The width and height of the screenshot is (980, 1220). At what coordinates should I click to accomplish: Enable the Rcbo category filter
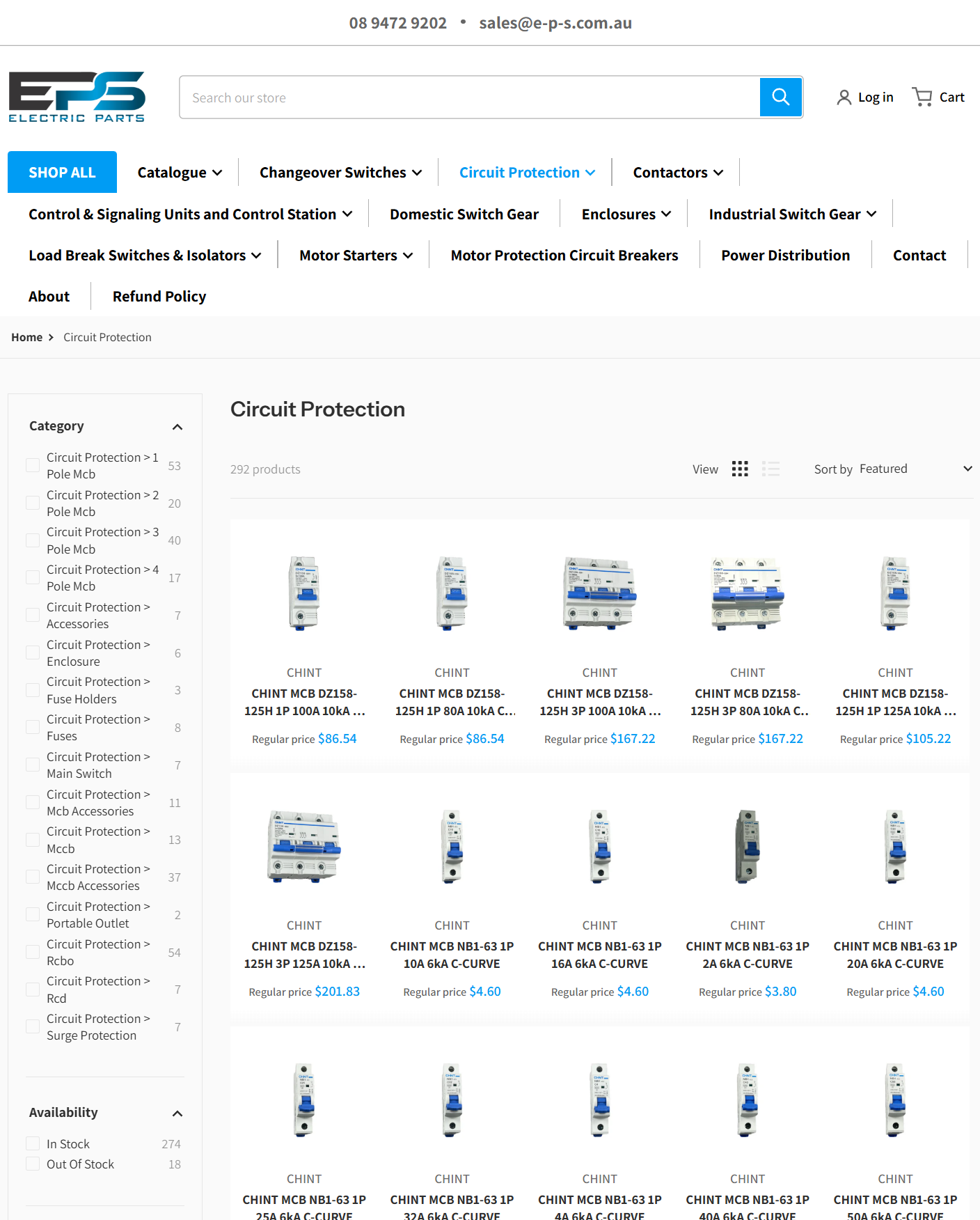point(33,952)
